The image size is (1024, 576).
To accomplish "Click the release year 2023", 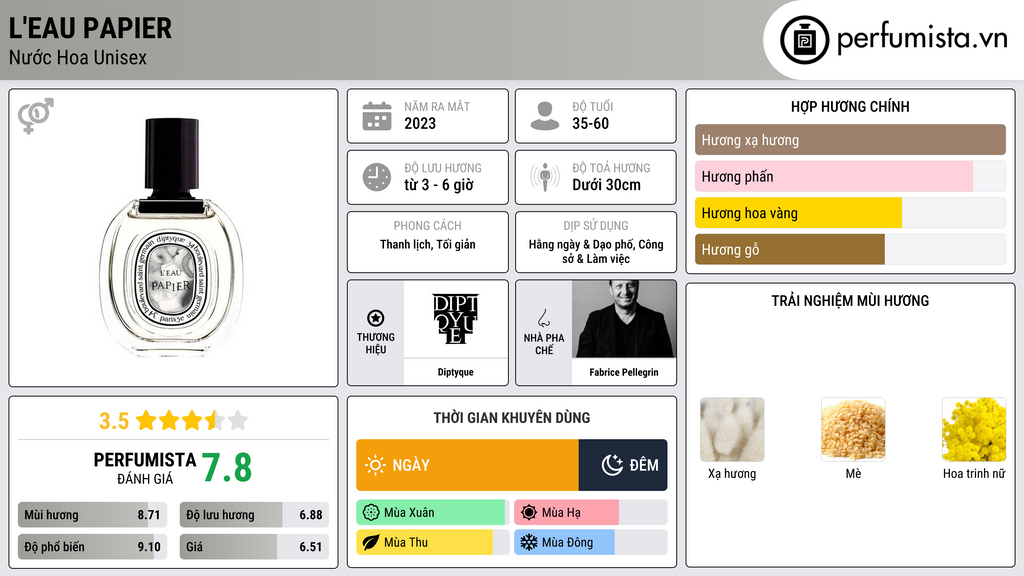I will coord(420,123).
